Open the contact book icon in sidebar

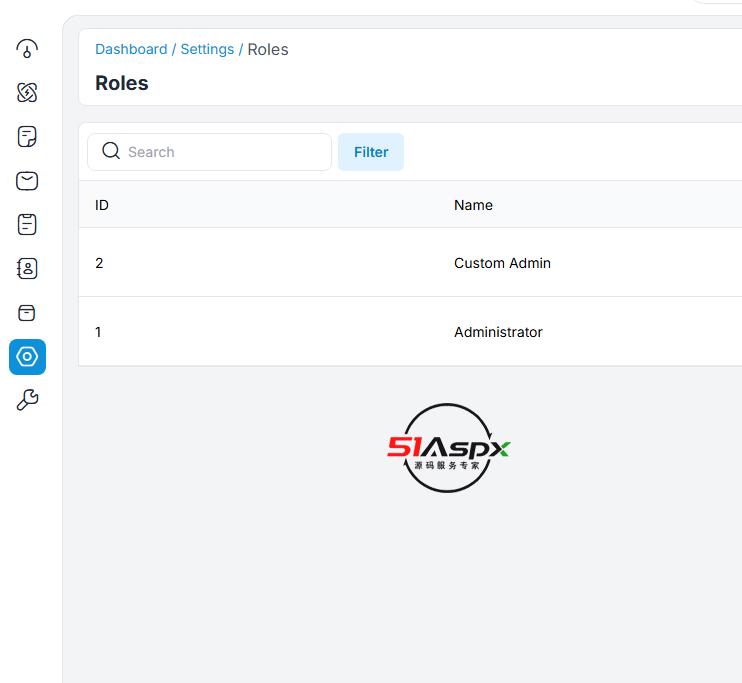pyautogui.click(x=27, y=268)
